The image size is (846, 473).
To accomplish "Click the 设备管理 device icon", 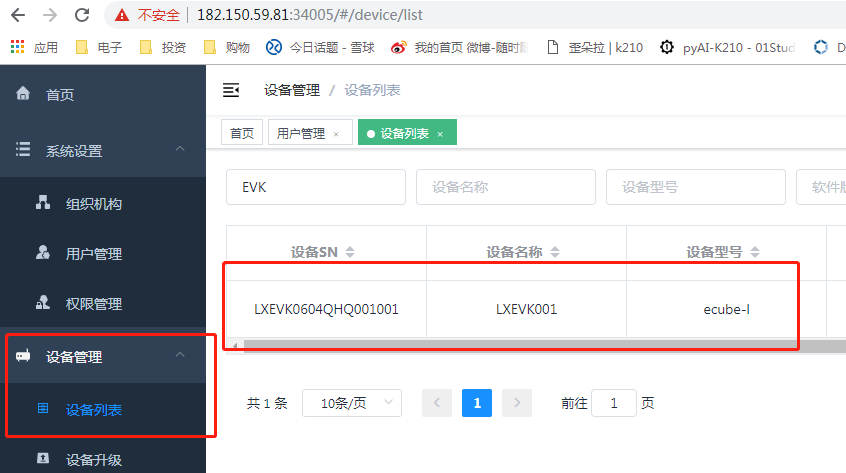I will tap(23, 355).
